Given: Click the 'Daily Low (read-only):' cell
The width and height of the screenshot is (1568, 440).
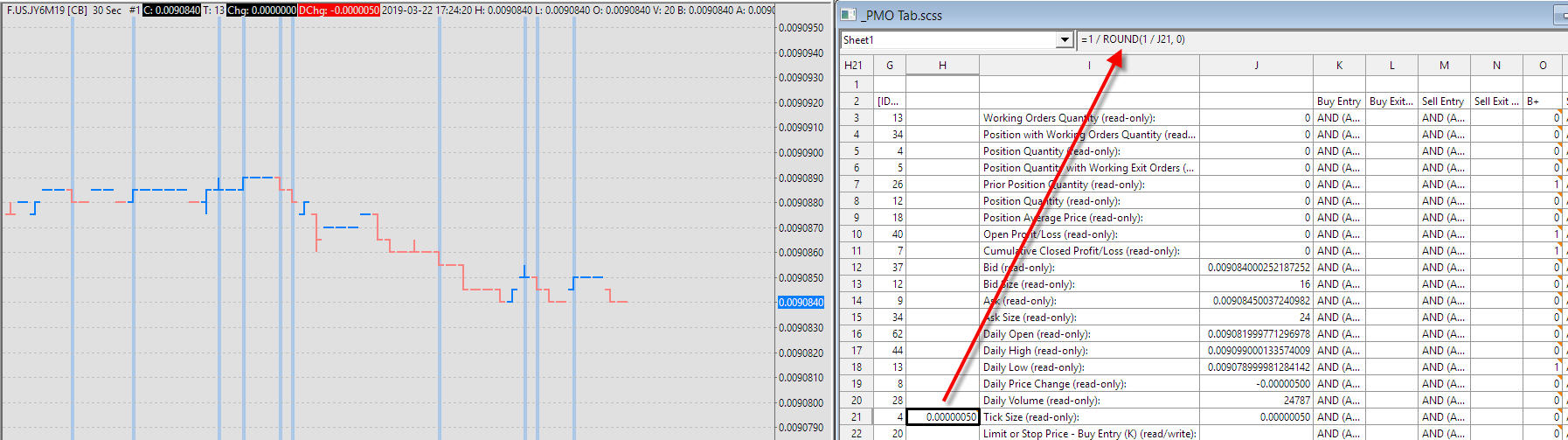Looking at the screenshot, I should 1089,367.
